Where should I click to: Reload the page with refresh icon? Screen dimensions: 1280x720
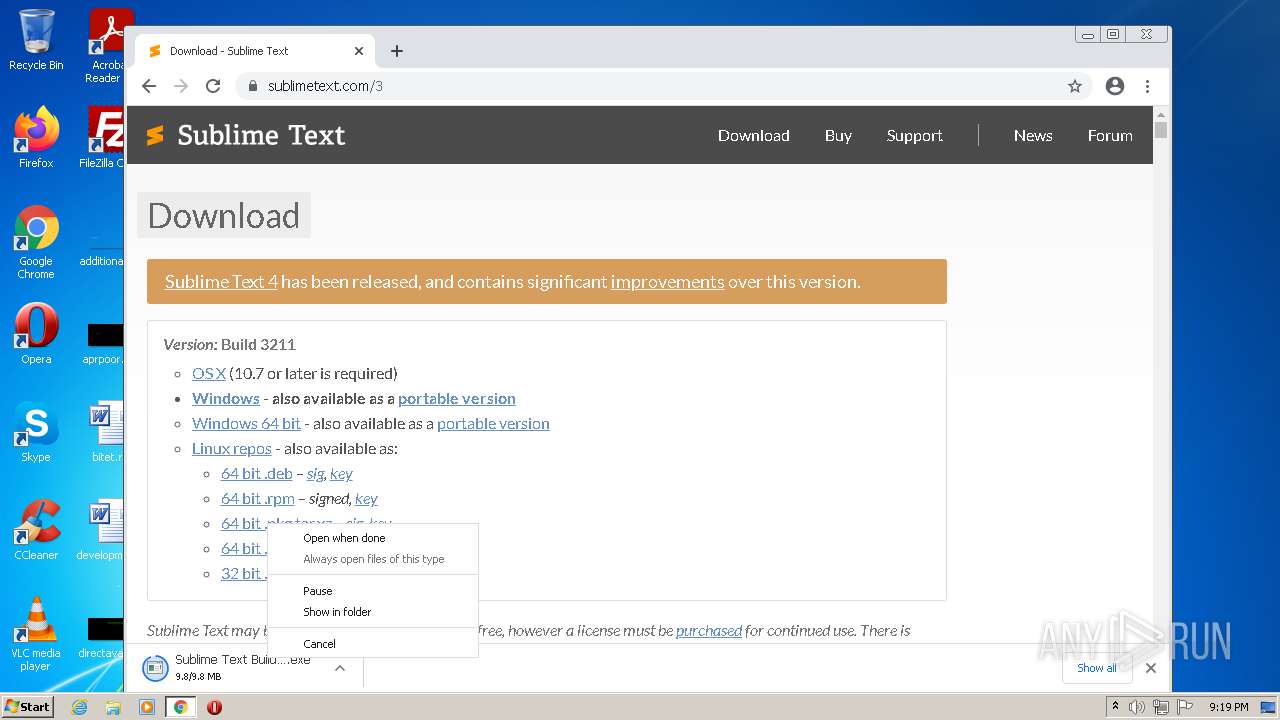point(213,86)
